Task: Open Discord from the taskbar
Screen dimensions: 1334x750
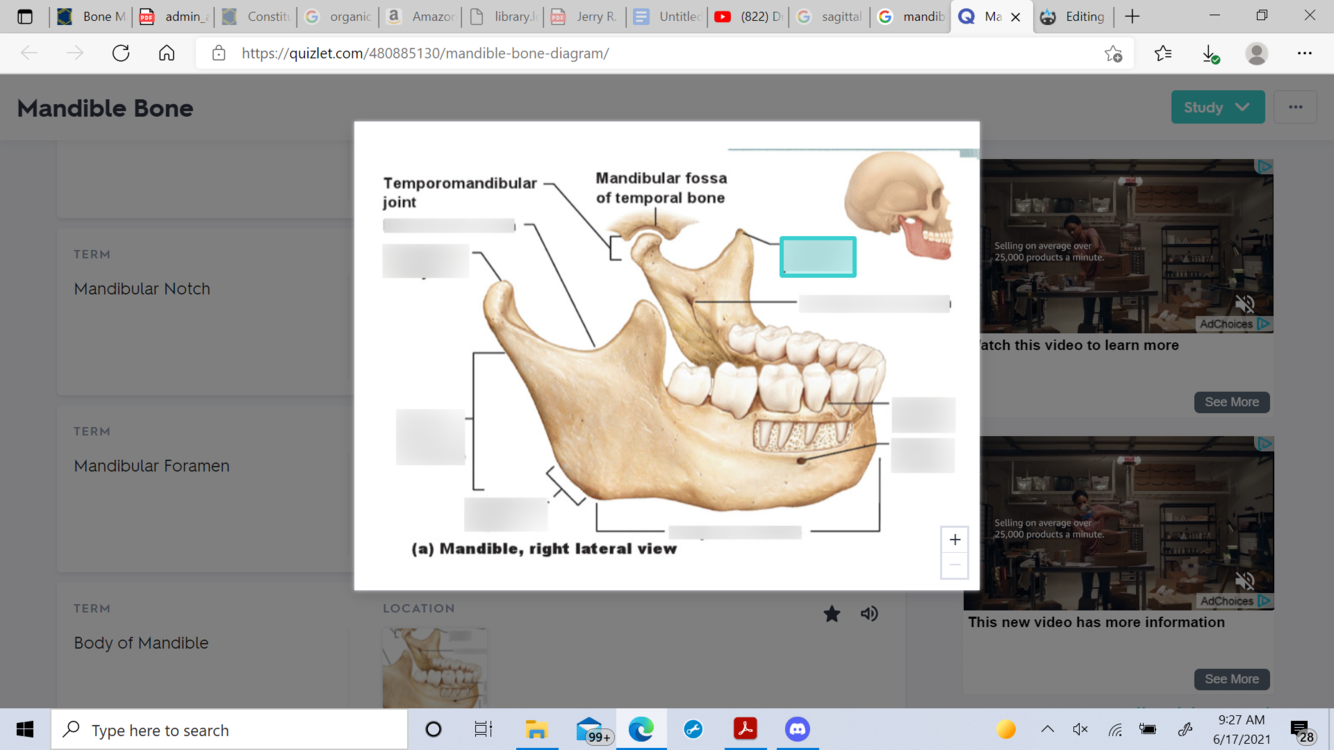Action: [x=797, y=730]
